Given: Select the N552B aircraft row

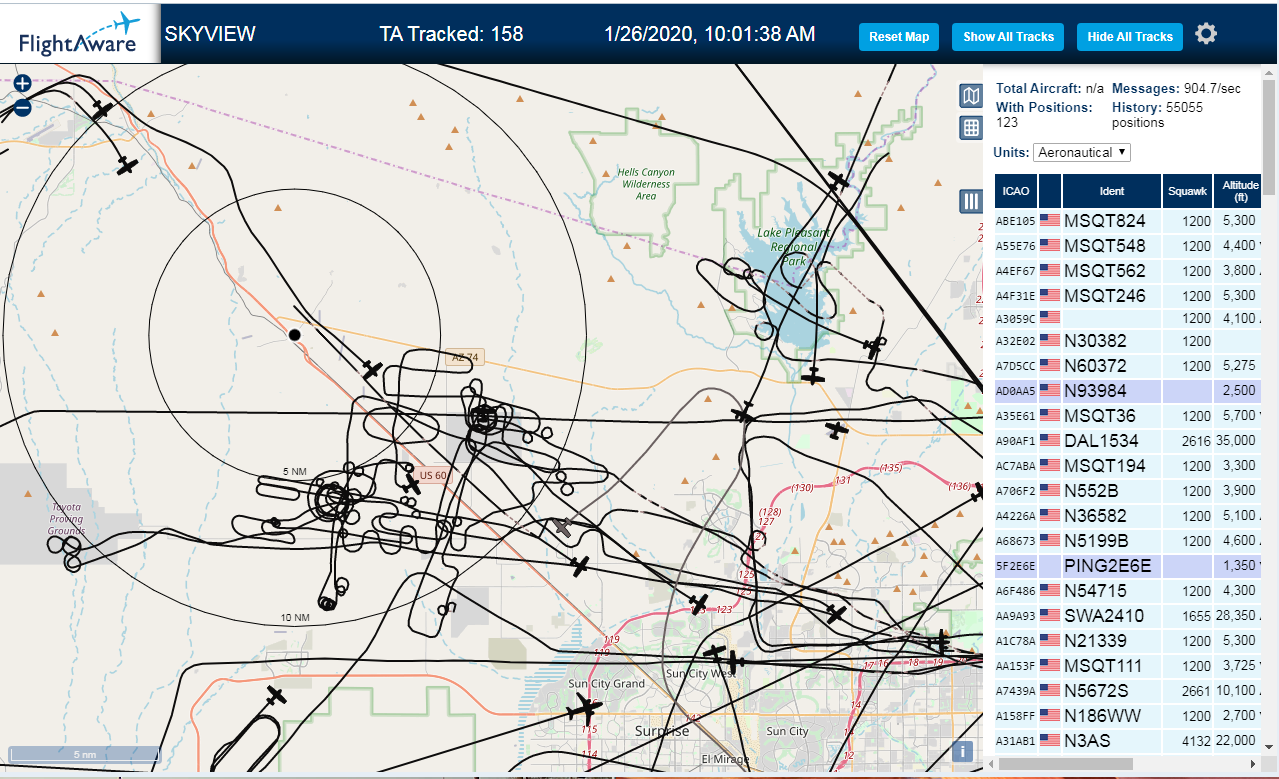Looking at the screenshot, I should point(1128,491).
